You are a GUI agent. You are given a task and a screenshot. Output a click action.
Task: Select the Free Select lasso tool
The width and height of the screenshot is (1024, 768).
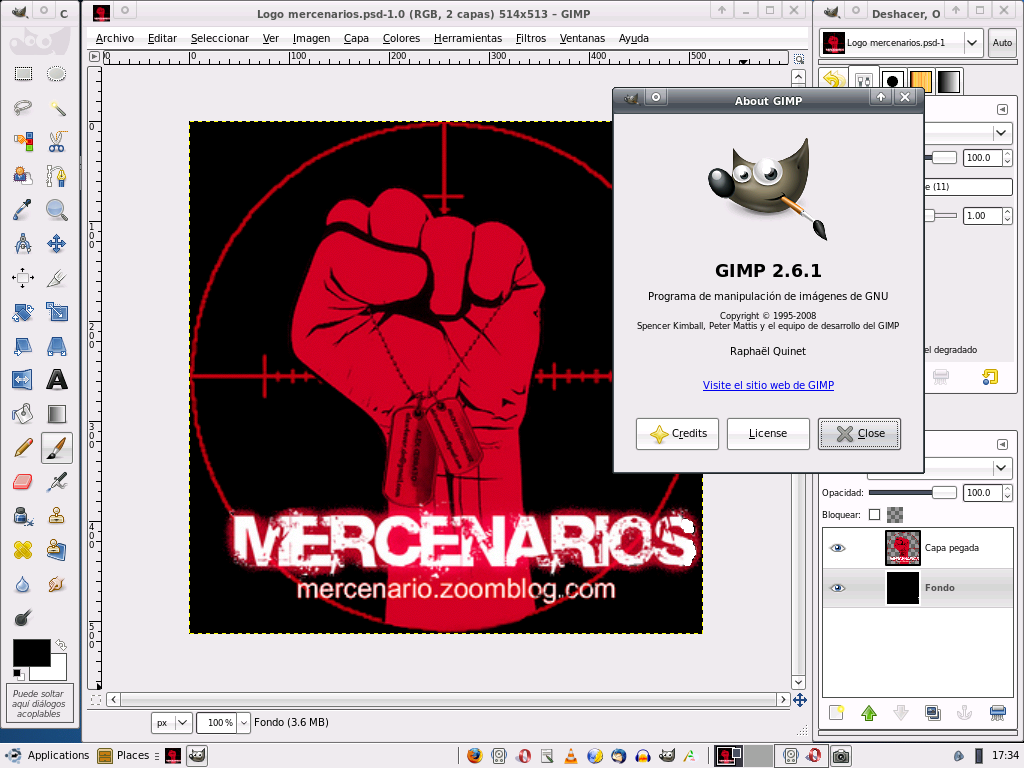pos(23,108)
